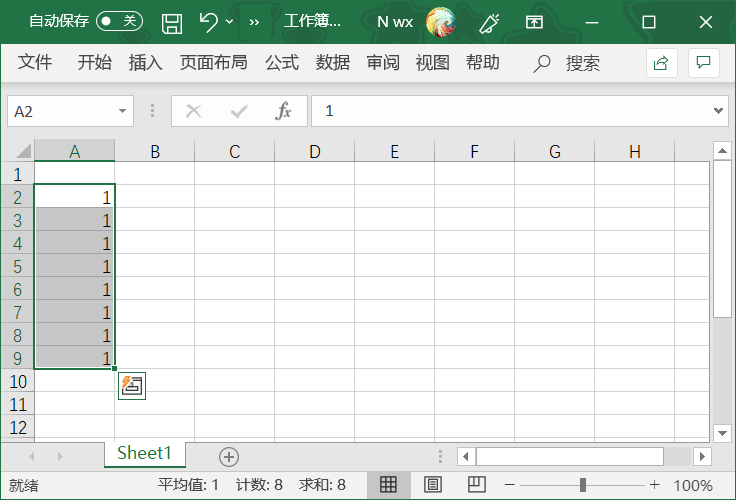The width and height of the screenshot is (736, 500).
Task: Open the 文件 menu tab
Action: (x=35, y=62)
